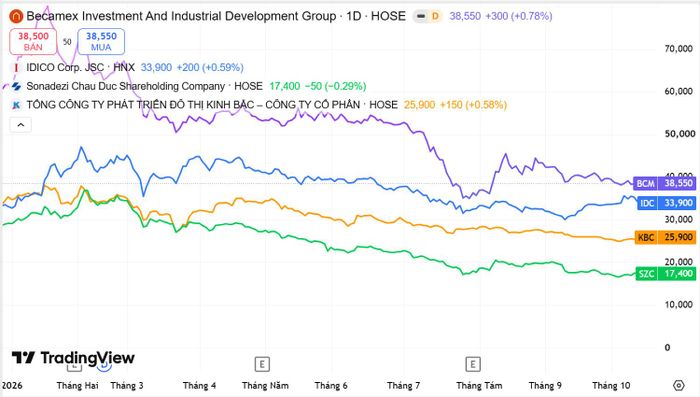Open chart settings gear icon
This screenshot has width=700, height=397.
click(679, 385)
